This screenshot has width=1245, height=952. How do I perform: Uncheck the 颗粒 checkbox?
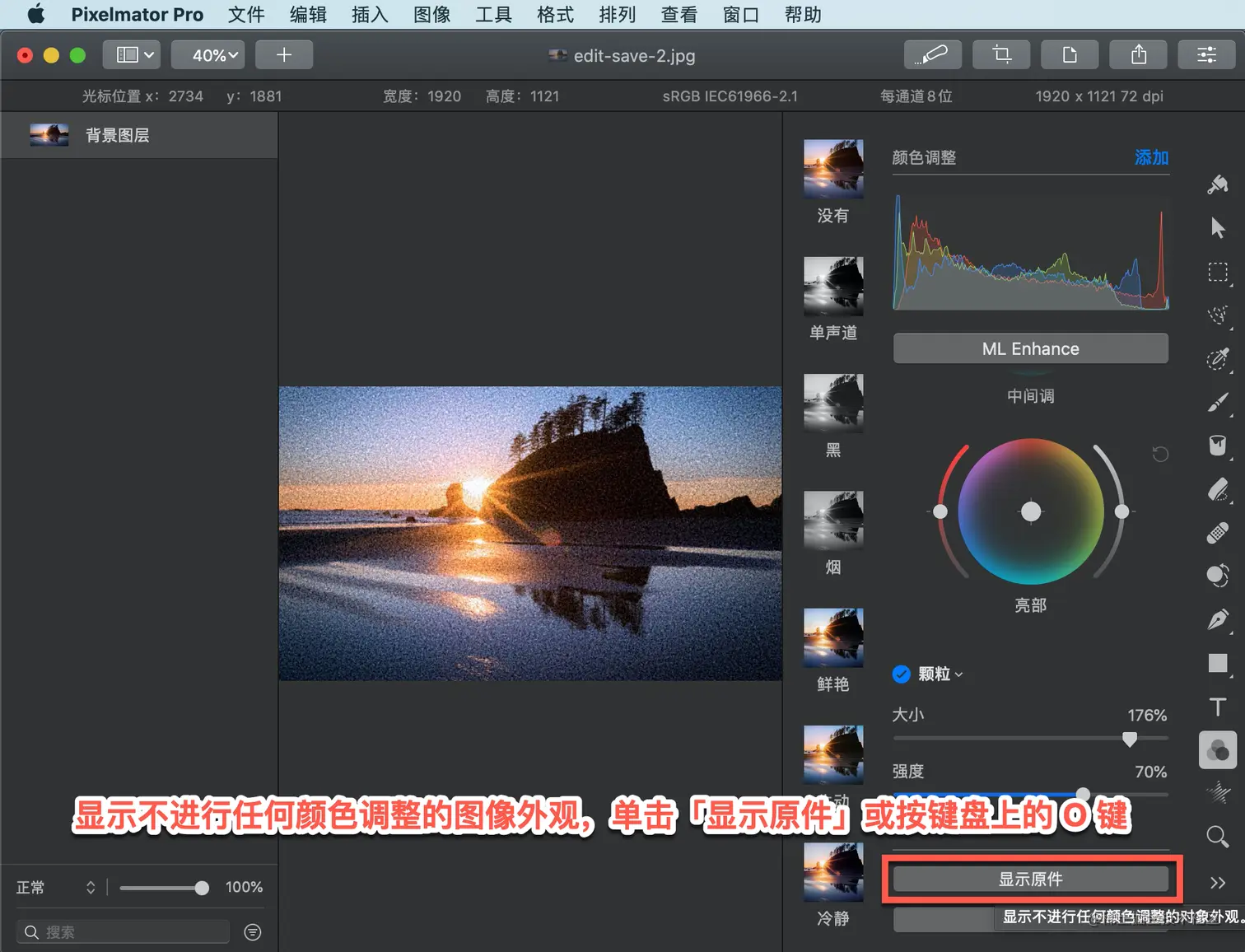[902, 674]
